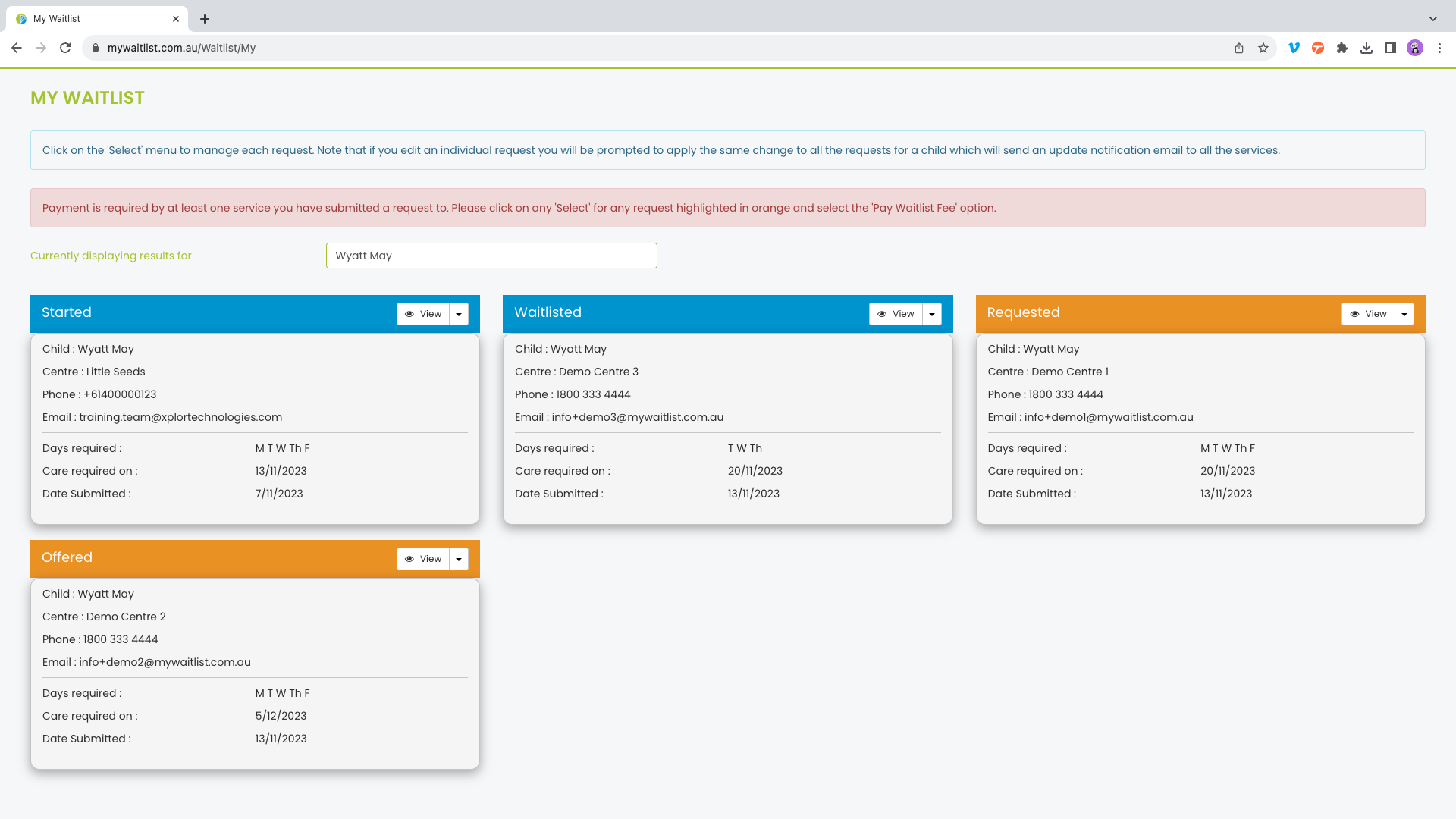Viewport: 1456px width, 819px height.
Task: Expand the dropdown arrow on Requested card
Action: [x=1404, y=314]
